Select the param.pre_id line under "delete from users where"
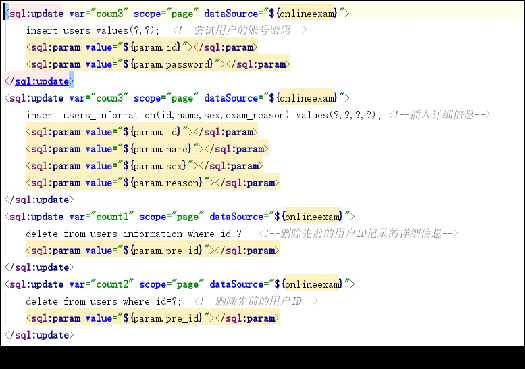The width and height of the screenshot is (525, 369). 152,318
